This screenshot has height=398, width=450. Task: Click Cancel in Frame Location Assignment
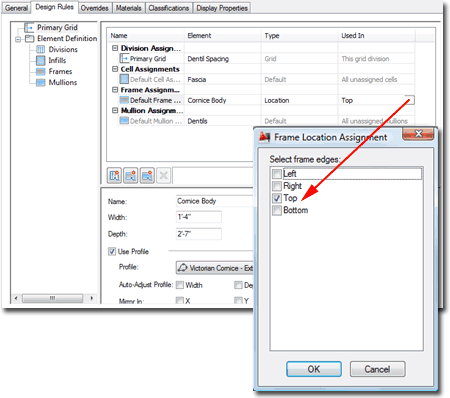(377, 369)
